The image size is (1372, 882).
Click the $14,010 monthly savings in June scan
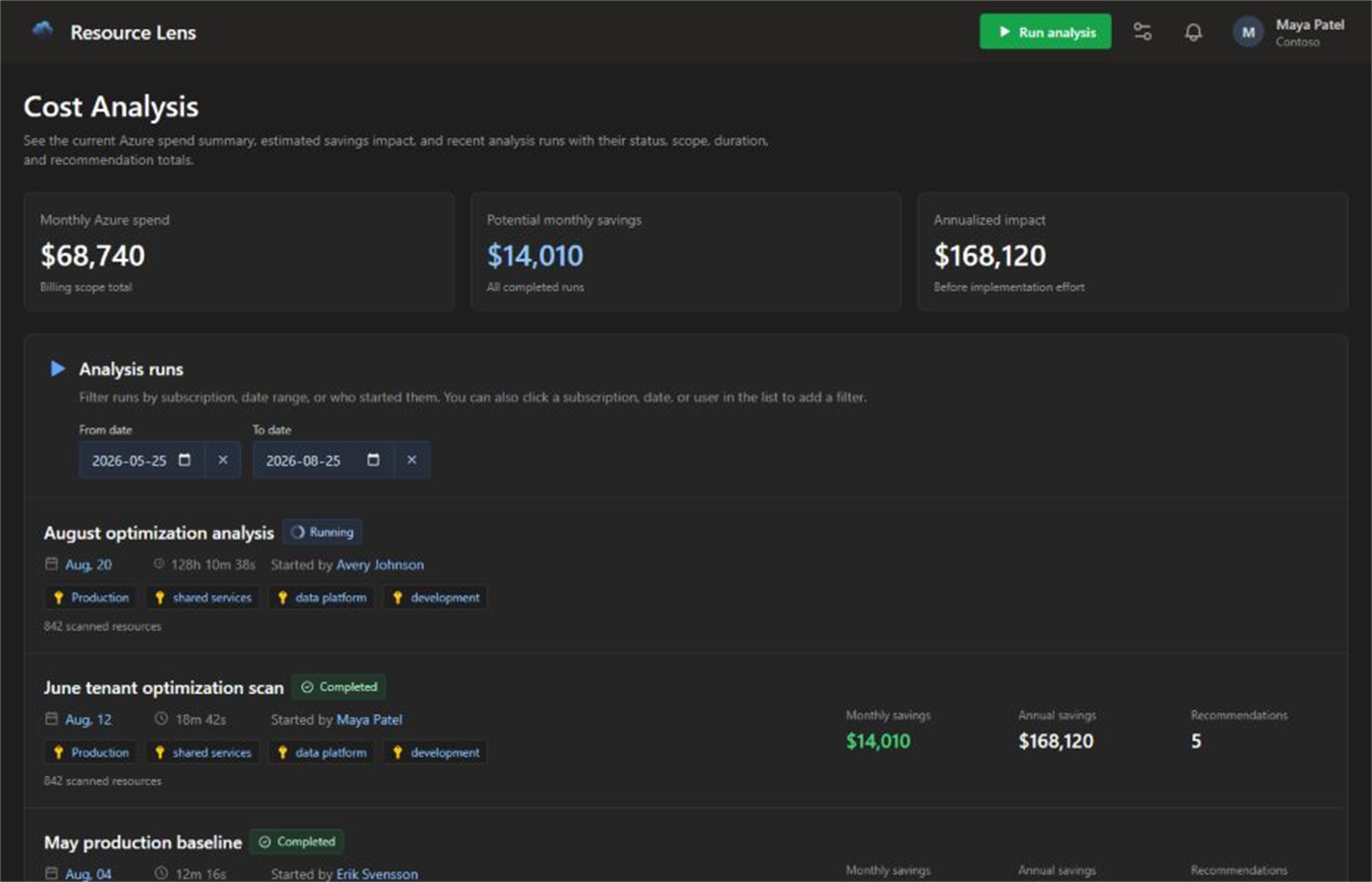pos(878,741)
